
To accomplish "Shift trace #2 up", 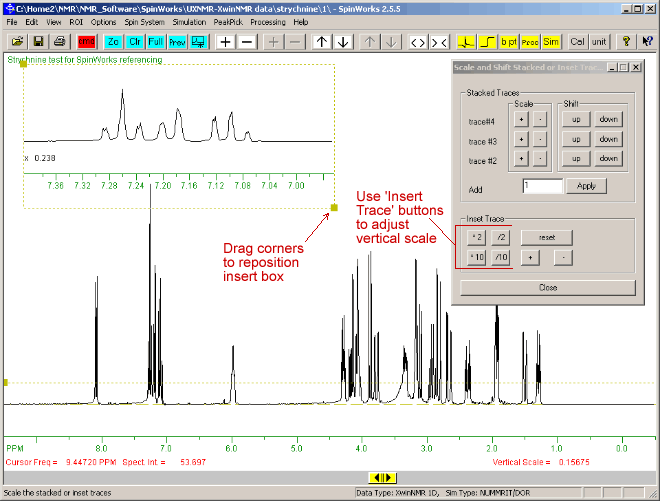I will coord(576,159).
